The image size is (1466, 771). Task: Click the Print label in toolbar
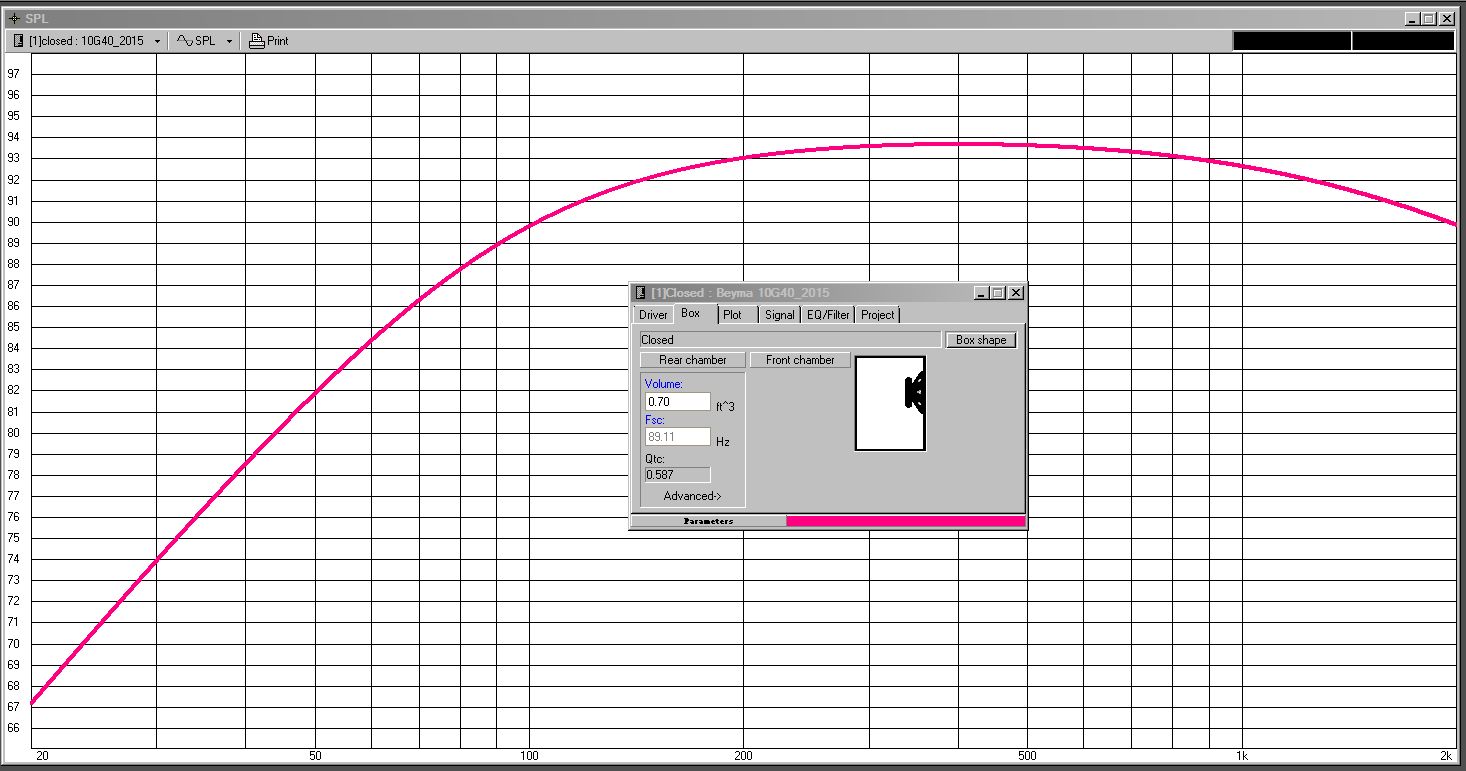(278, 41)
